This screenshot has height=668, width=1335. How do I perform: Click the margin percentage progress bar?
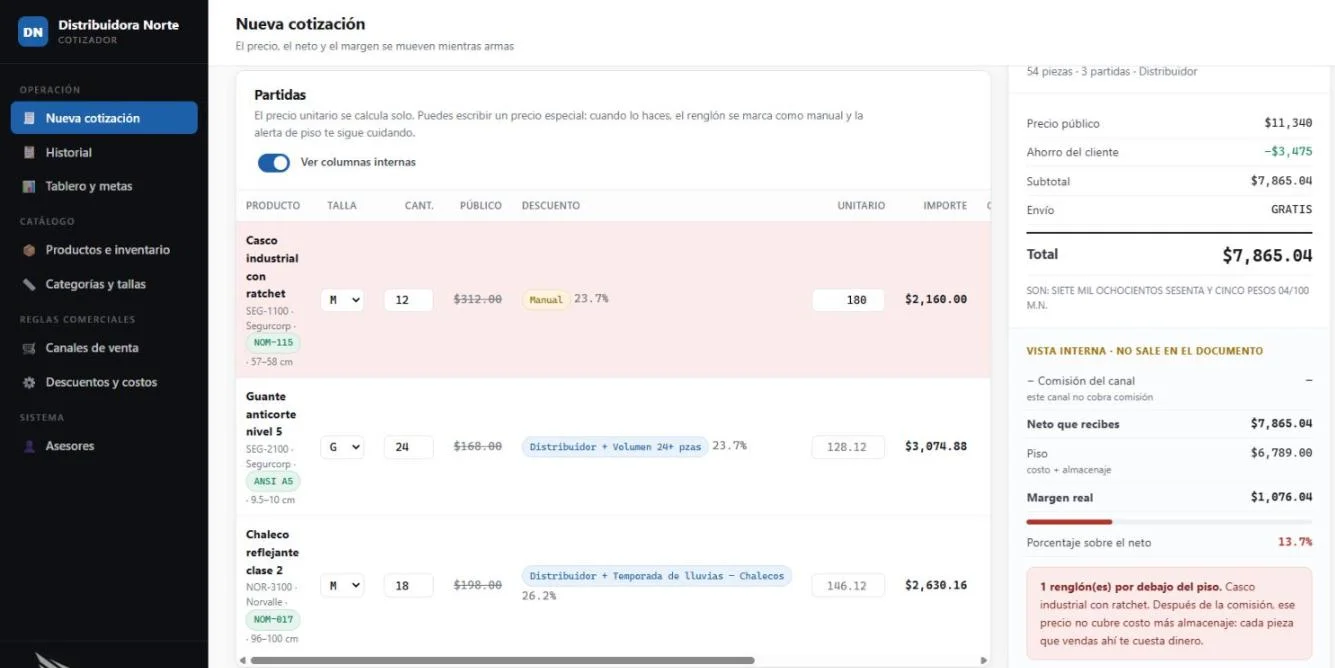click(1169, 522)
